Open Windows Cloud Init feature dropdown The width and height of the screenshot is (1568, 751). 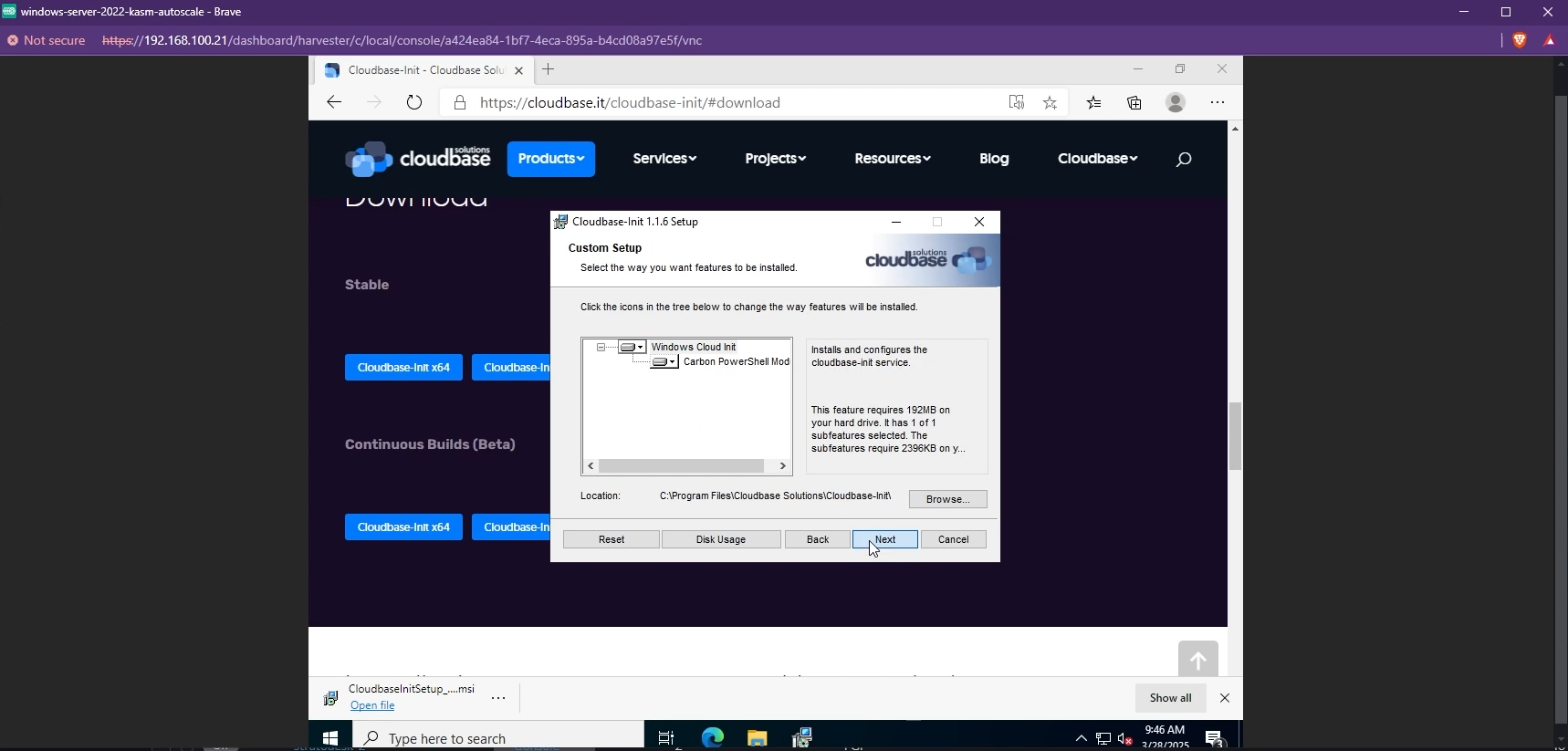[632, 348]
